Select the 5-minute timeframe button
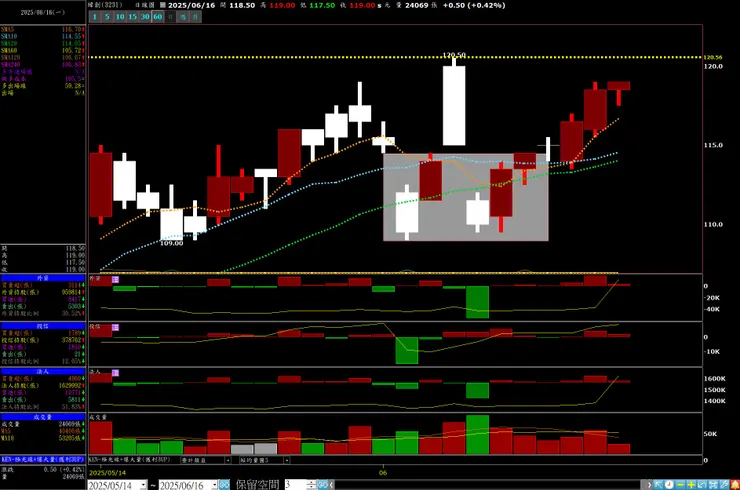 coord(107,17)
